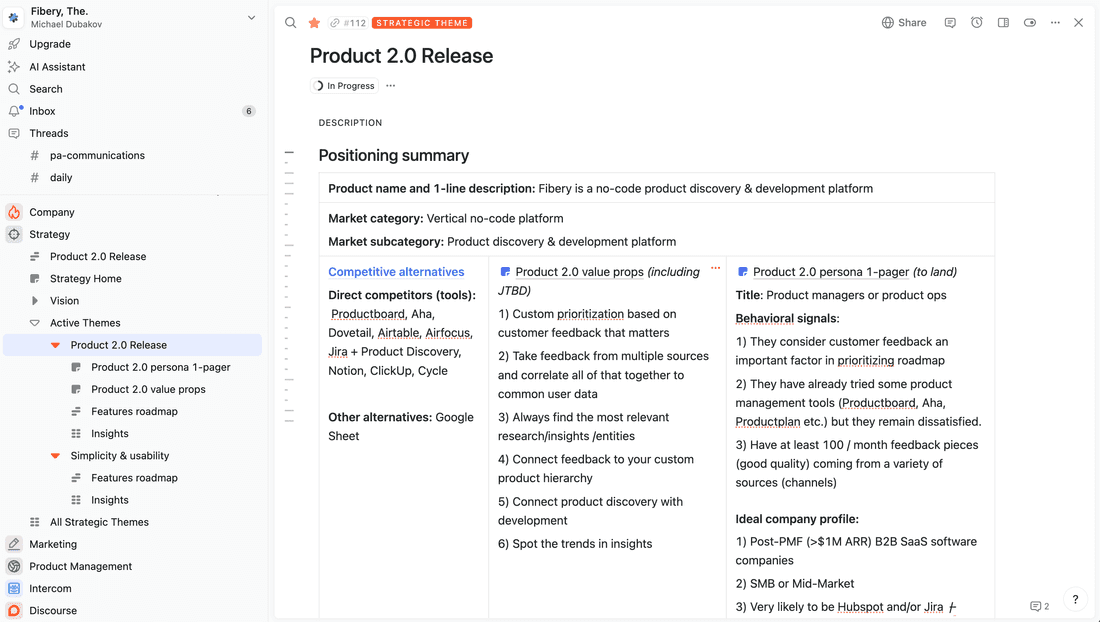Open the pa-communications thread channel
This screenshot has width=1100, height=622.
pos(97,156)
